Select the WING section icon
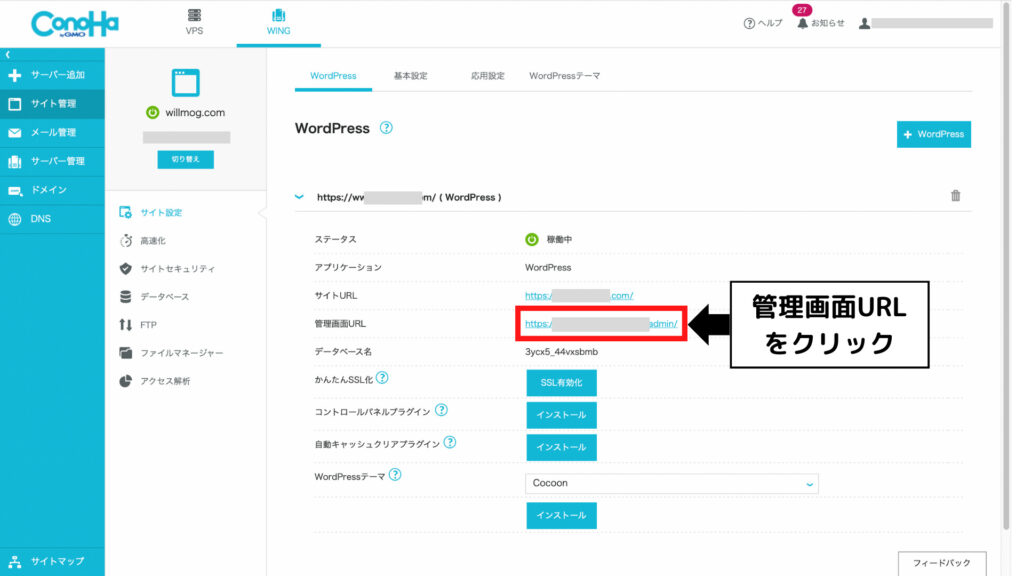The image size is (1024, 576). click(x=278, y=15)
